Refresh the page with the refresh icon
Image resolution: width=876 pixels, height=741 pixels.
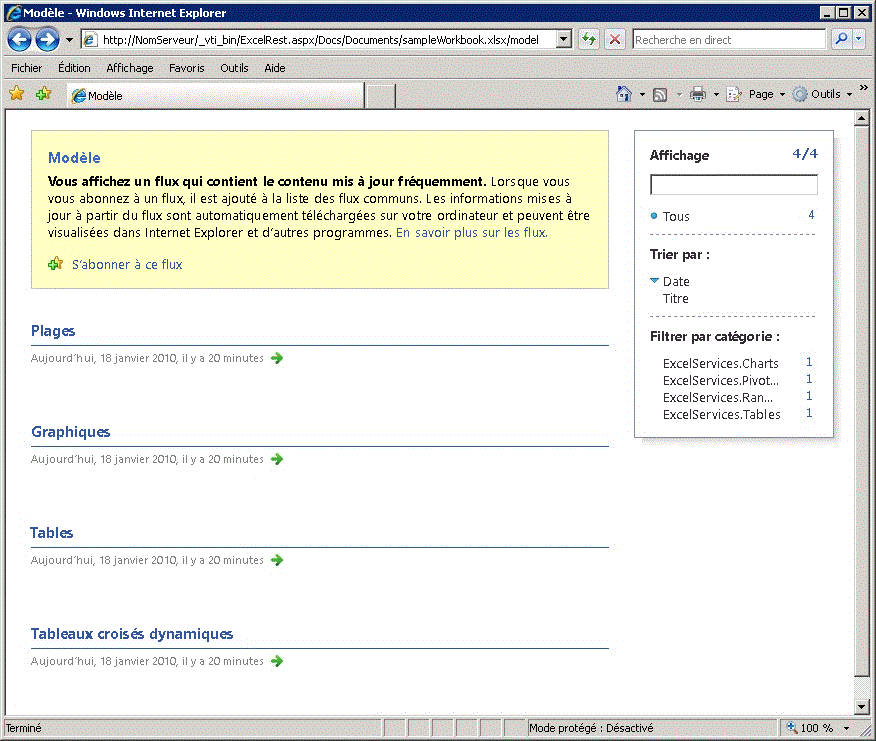coord(588,39)
